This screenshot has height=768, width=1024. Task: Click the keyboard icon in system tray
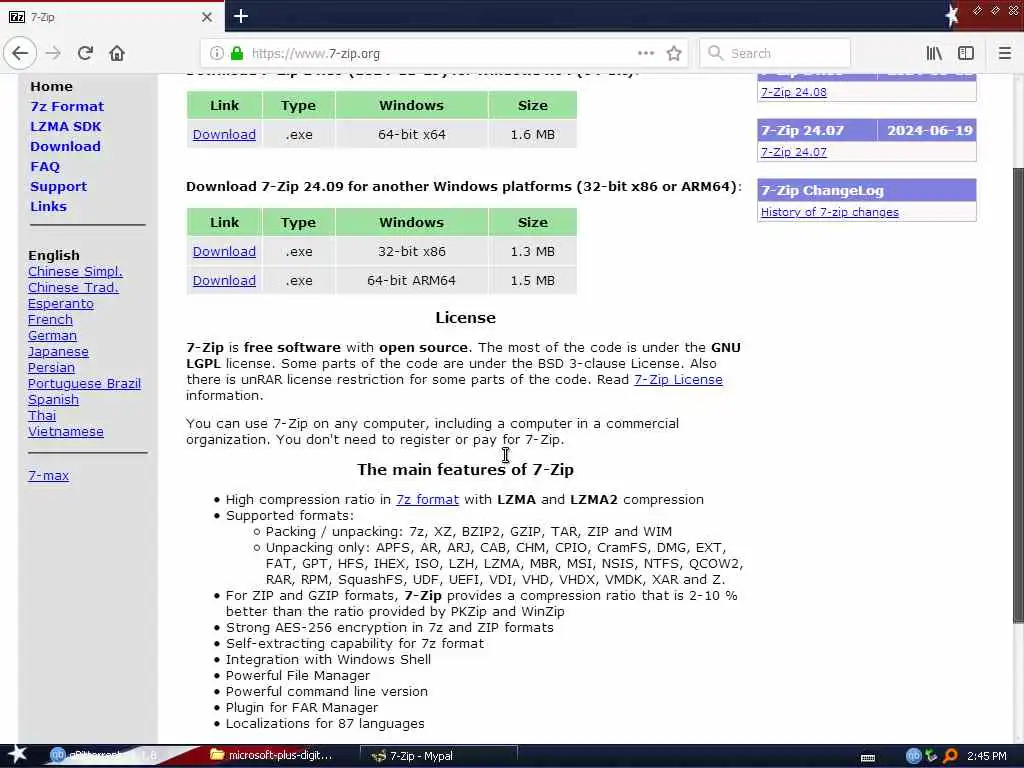click(868, 757)
